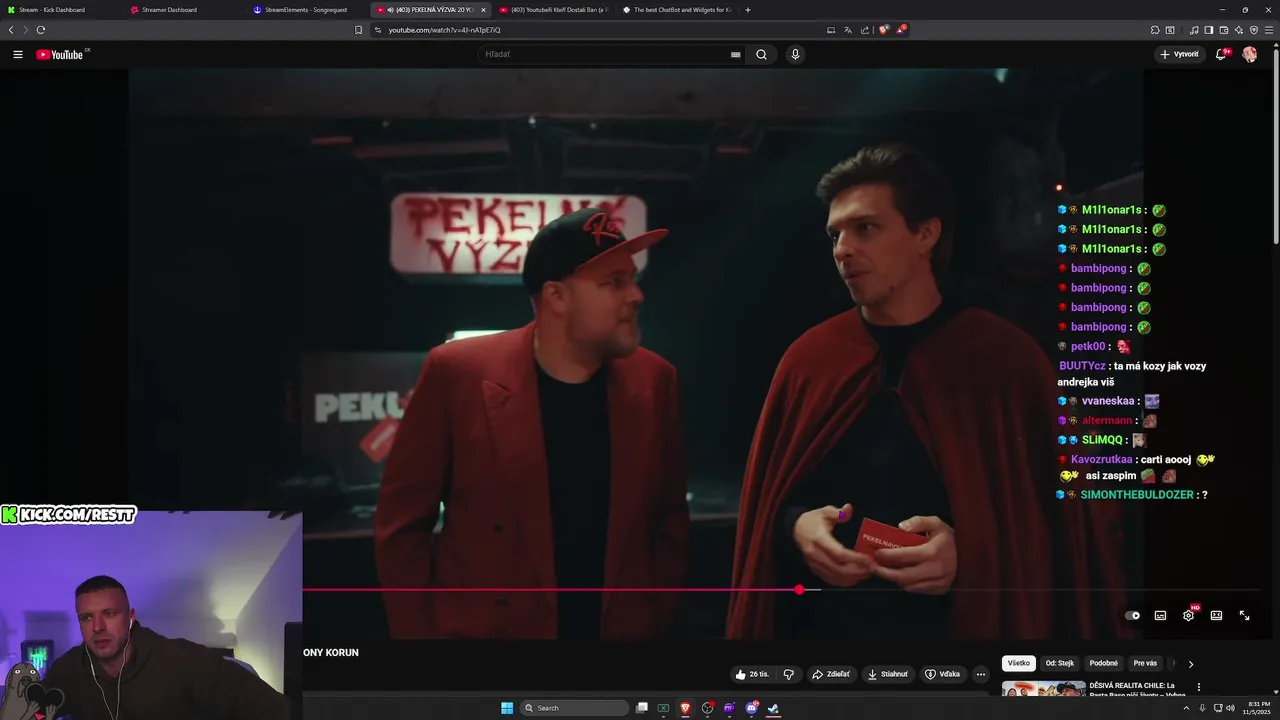Click share page icon in address bar
Screen dimensions: 1280x720
tap(865, 30)
